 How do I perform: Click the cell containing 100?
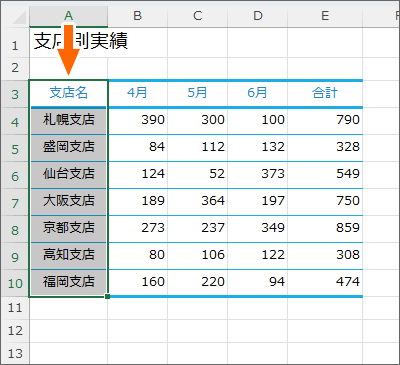click(x=258, y=121)
